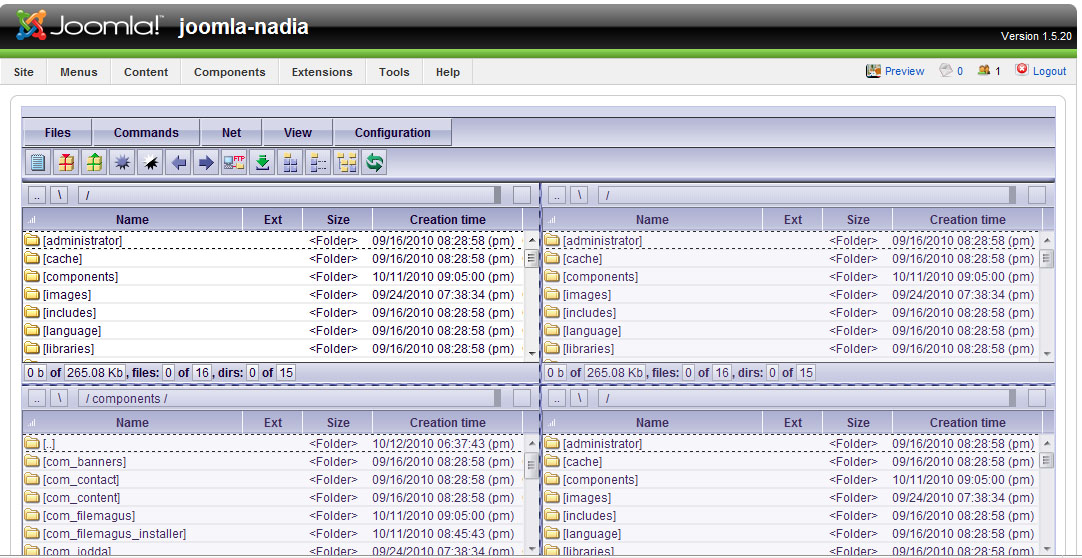Click the Logout link
This screenshot has width=1082, height=558.
click(1050, 70)
